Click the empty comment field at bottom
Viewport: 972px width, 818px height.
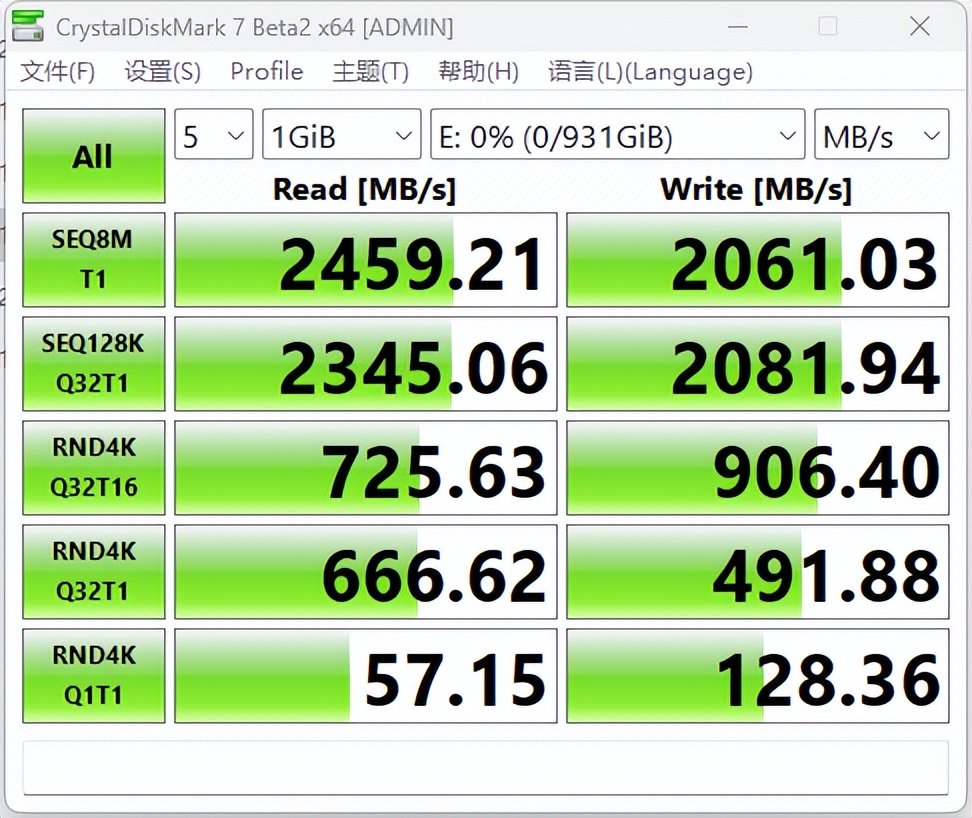click(486, 768)
